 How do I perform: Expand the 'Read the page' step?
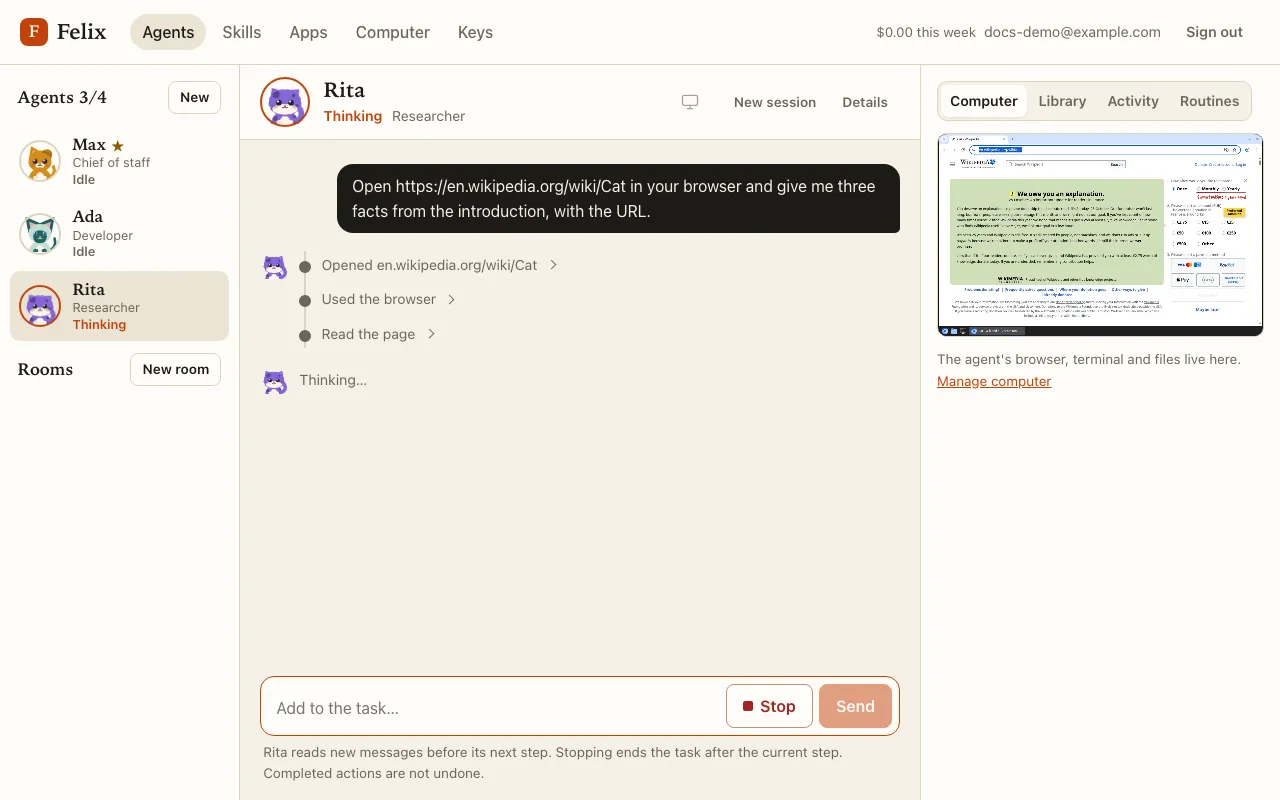[x=431, y=334]
